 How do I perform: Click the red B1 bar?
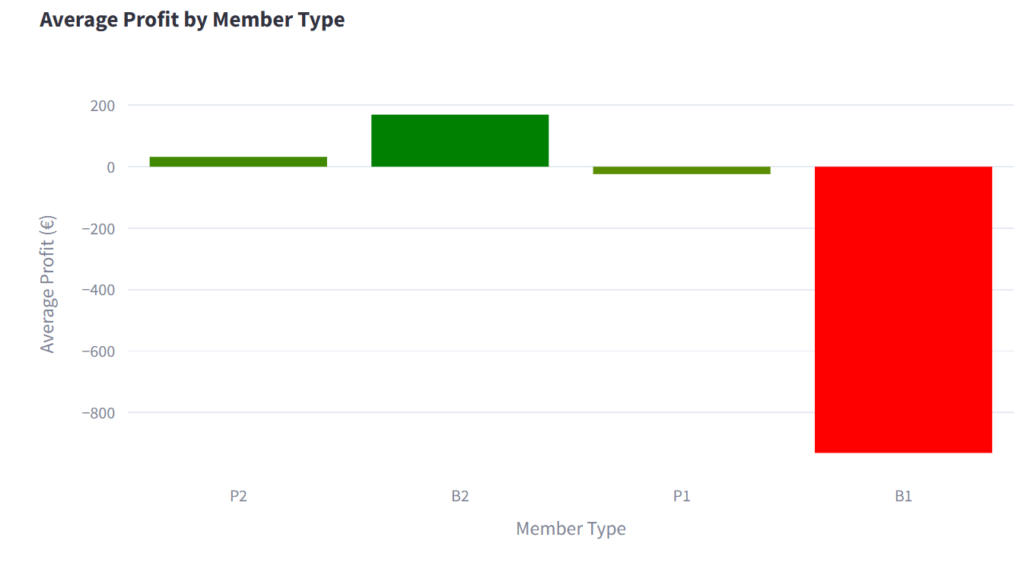click(x=903, y=309)
